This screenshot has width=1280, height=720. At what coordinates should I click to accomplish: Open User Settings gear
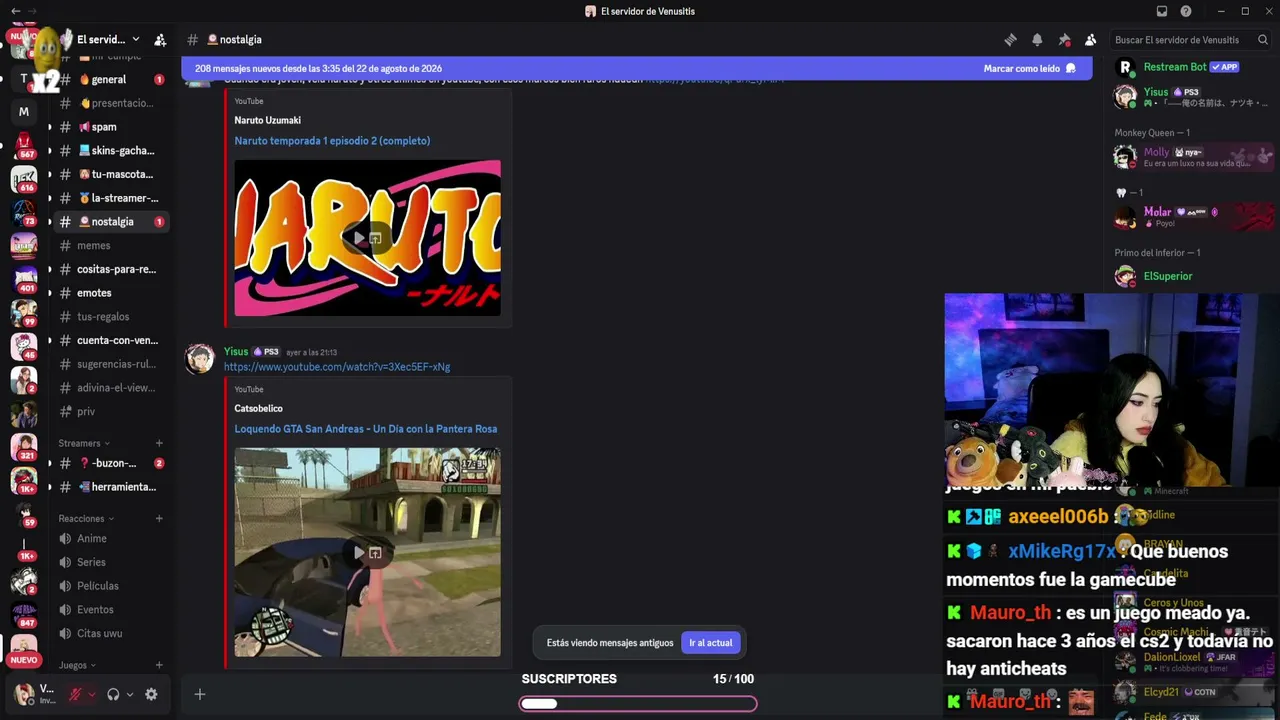[x=151, y=694]
